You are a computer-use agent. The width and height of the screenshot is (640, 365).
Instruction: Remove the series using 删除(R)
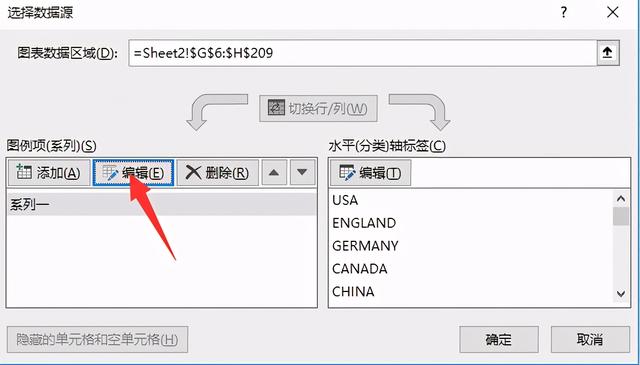pos(218,173)
